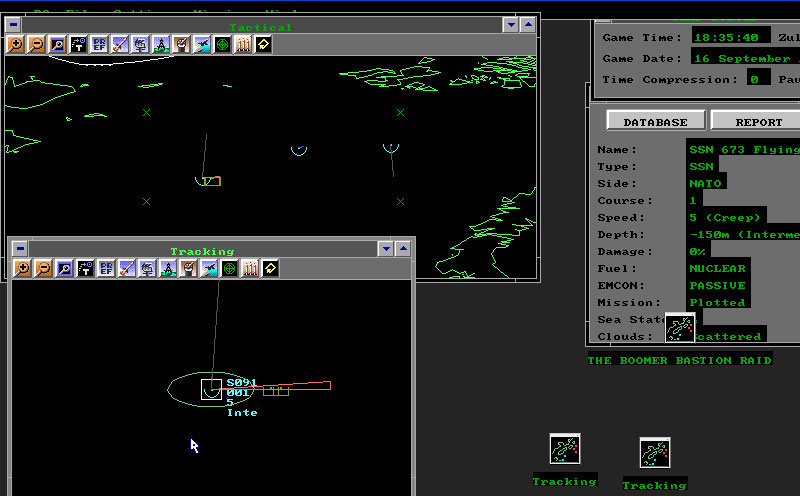The image size is (800, 496).
Task: Zoom out on the Tactical map
Action: [x=37, y=45]
